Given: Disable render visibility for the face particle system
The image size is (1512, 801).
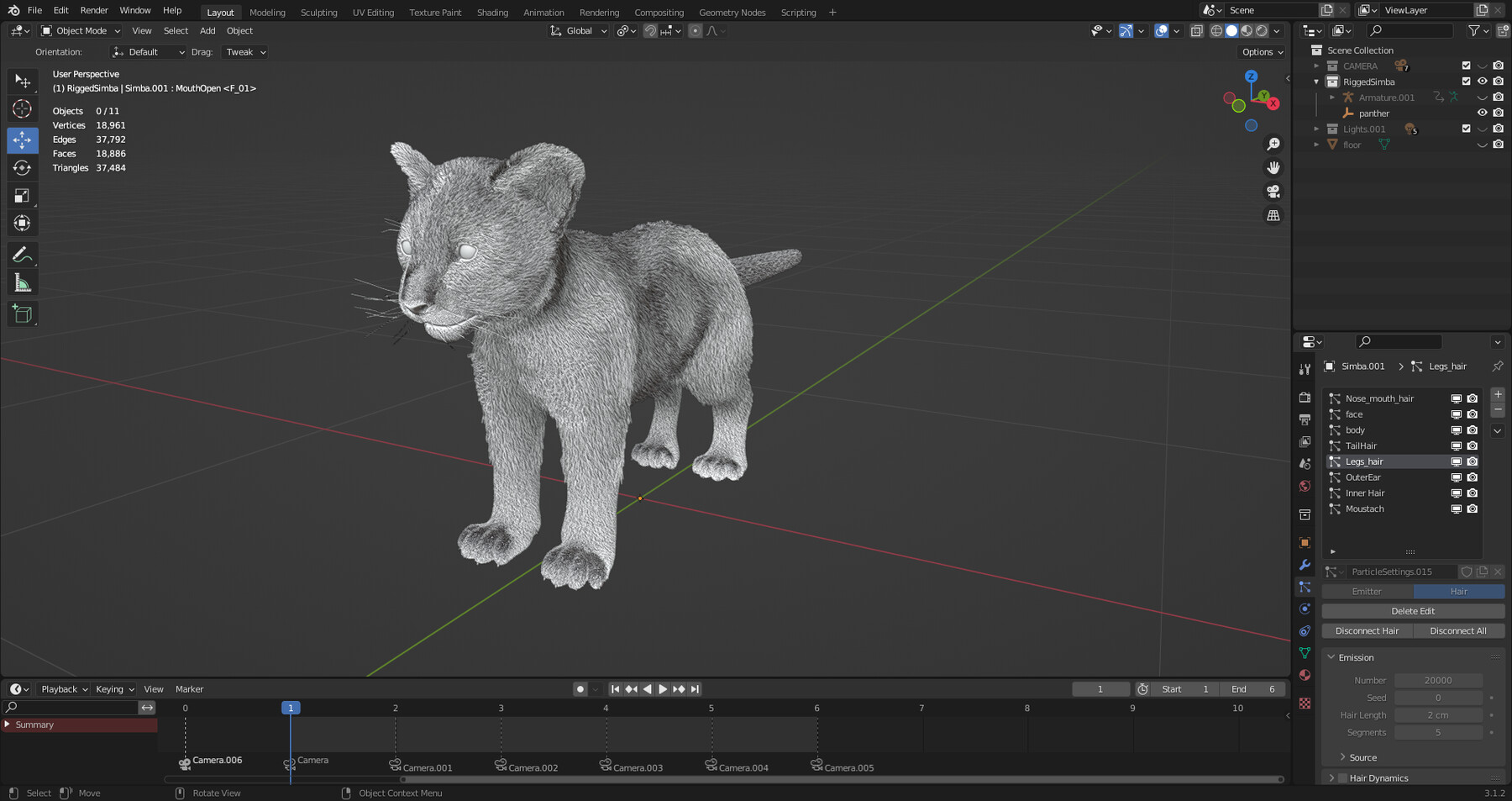Looking at the screenshot, I should (x=1471, y=414).
